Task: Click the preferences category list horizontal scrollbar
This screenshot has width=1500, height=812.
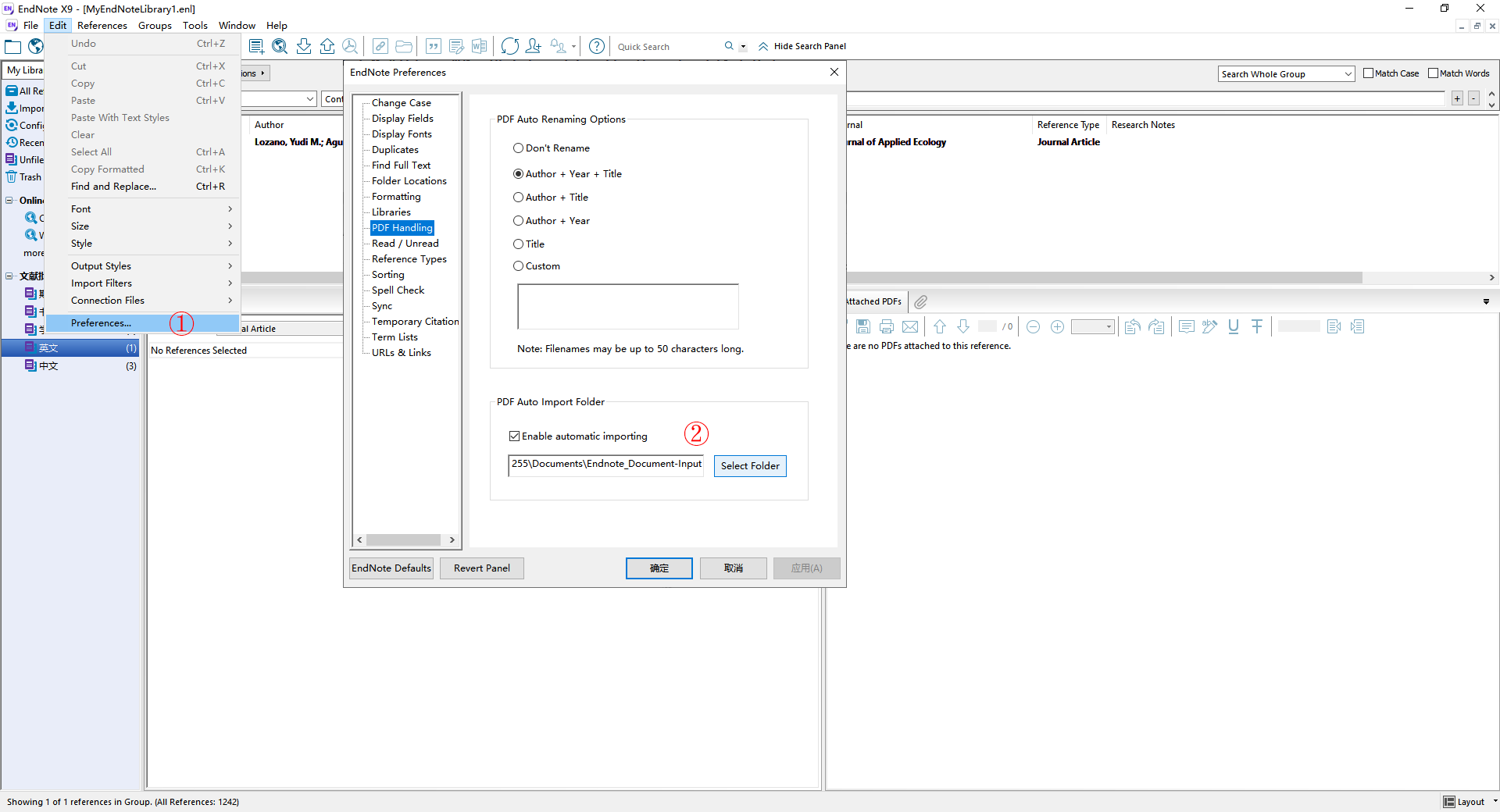Action: (405, 540)
